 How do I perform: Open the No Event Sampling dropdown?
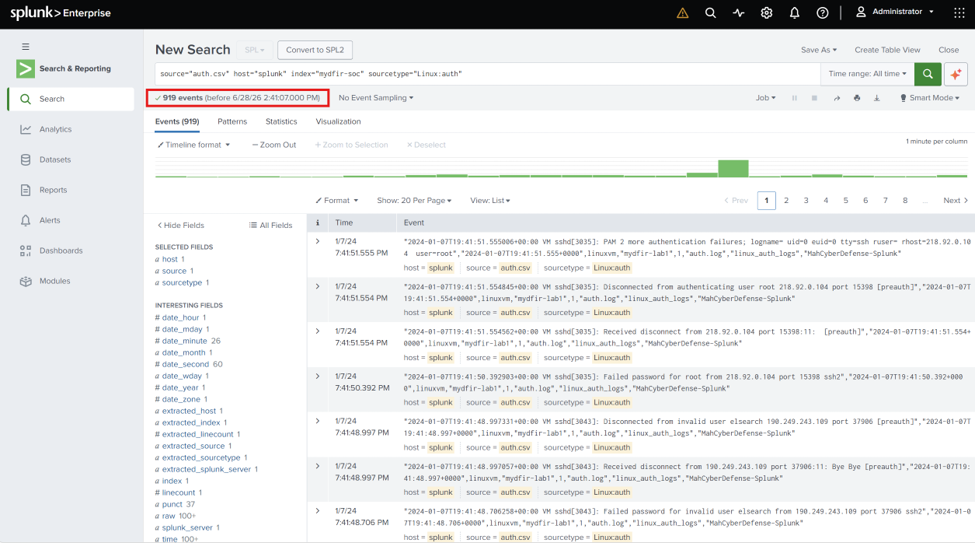coord(376,98)
